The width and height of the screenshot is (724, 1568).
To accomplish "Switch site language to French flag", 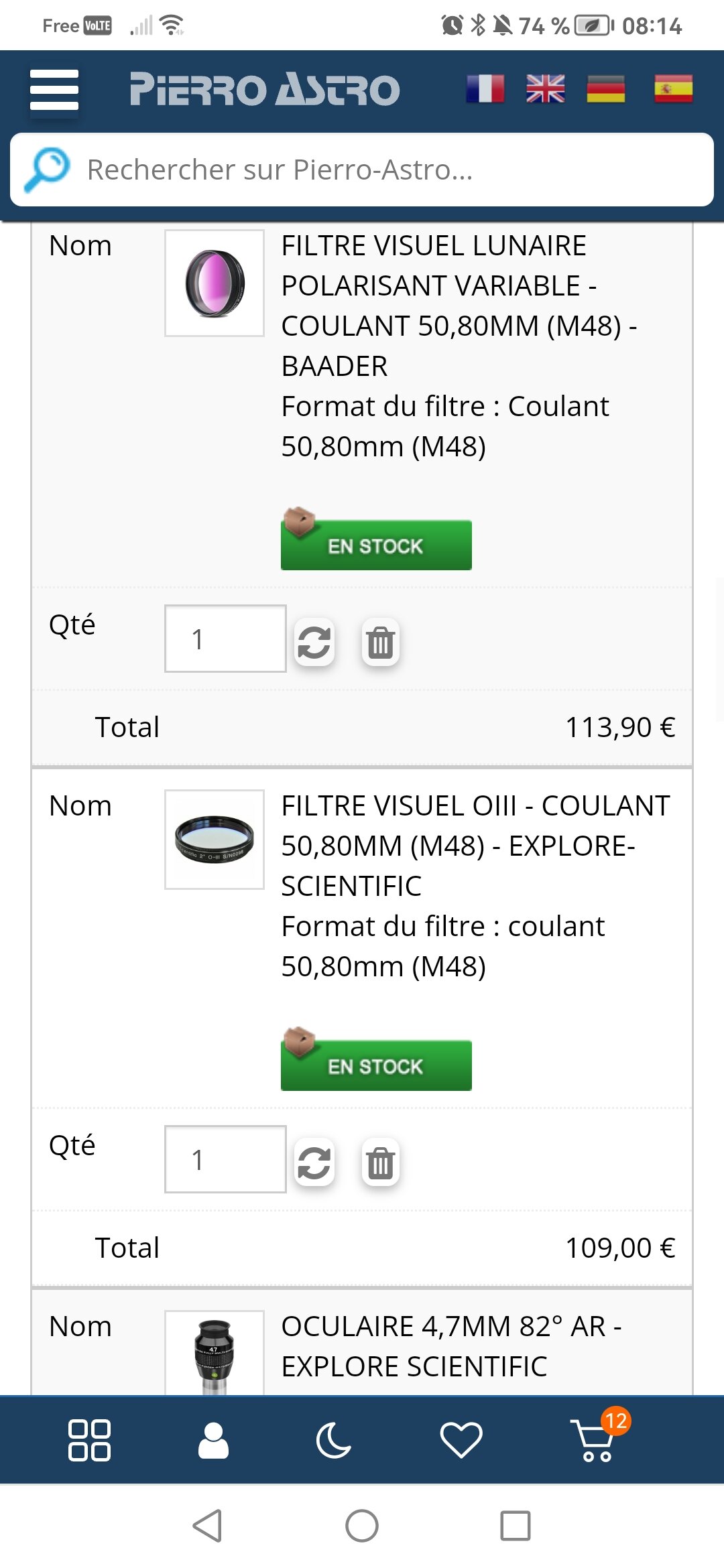I will 485,89.
